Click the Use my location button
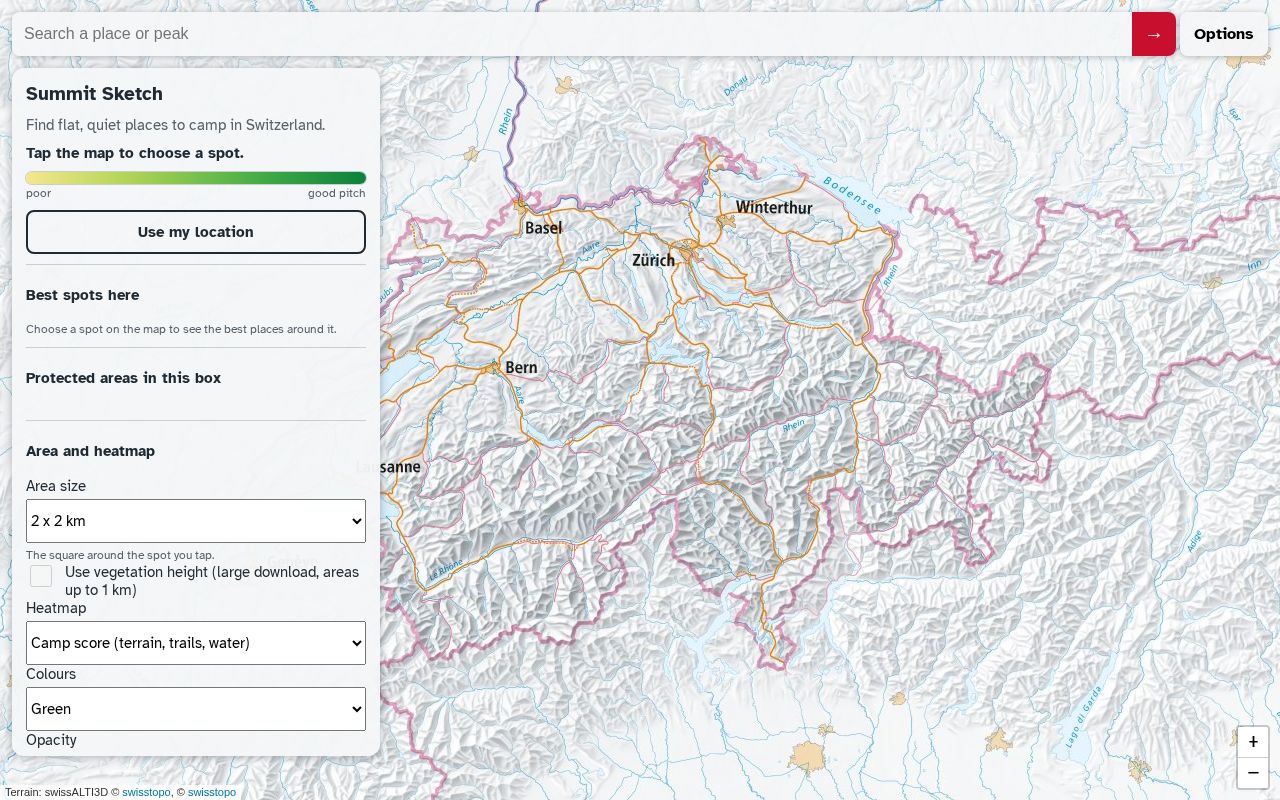Image resolution: width=1280 pixels, height=800 pixels. point(196,232)
